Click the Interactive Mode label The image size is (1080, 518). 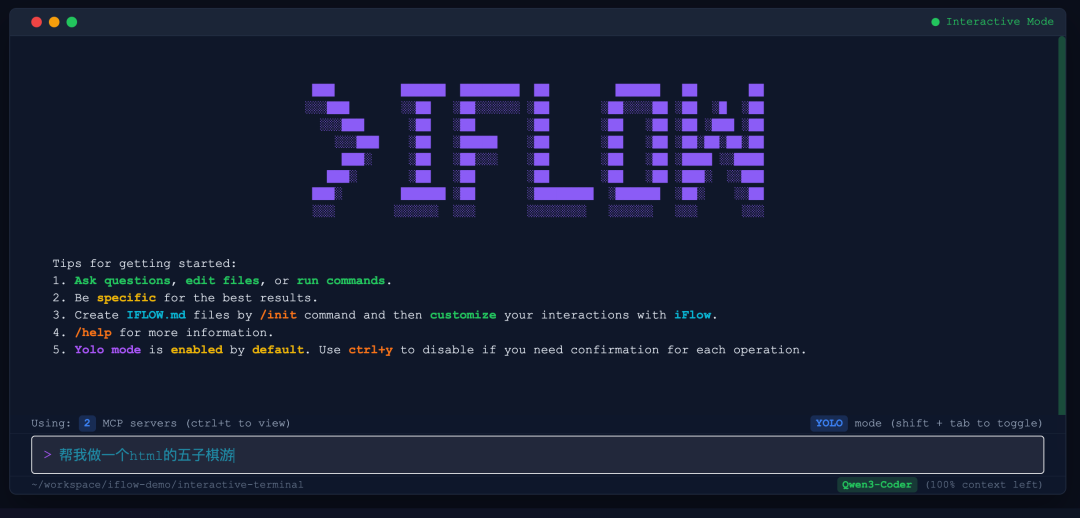tap(999, 22)
